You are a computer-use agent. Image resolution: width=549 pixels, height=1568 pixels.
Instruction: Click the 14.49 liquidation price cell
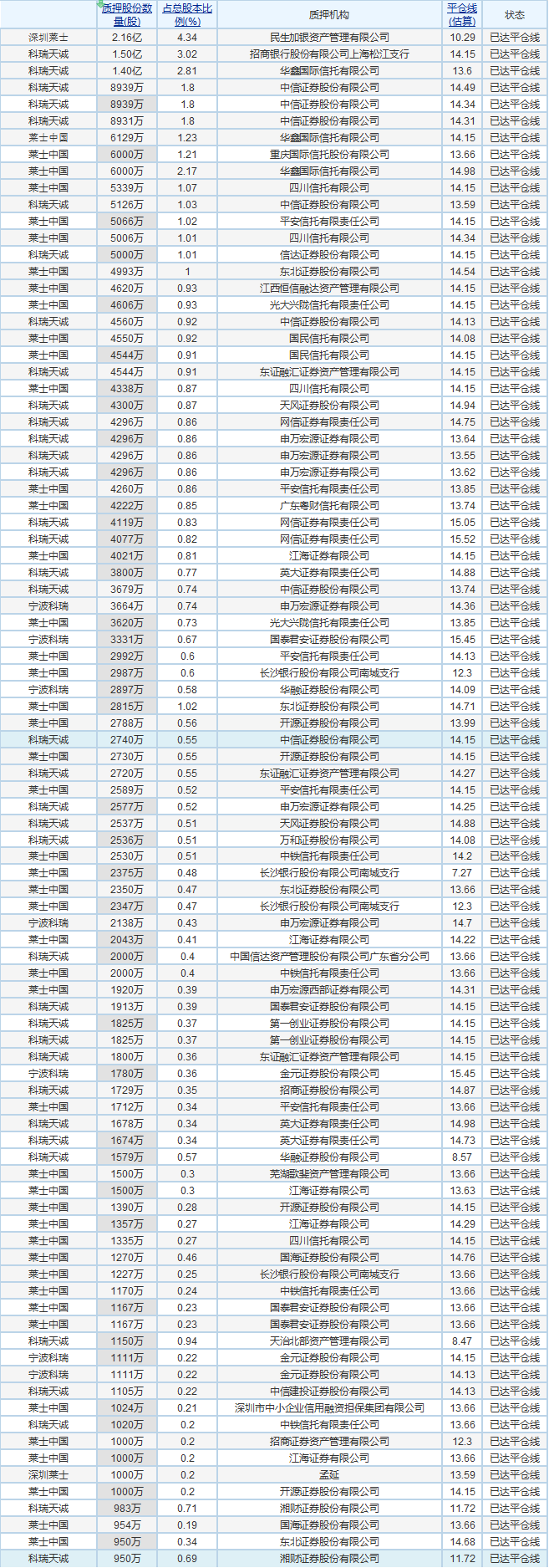tap(462, 88)
